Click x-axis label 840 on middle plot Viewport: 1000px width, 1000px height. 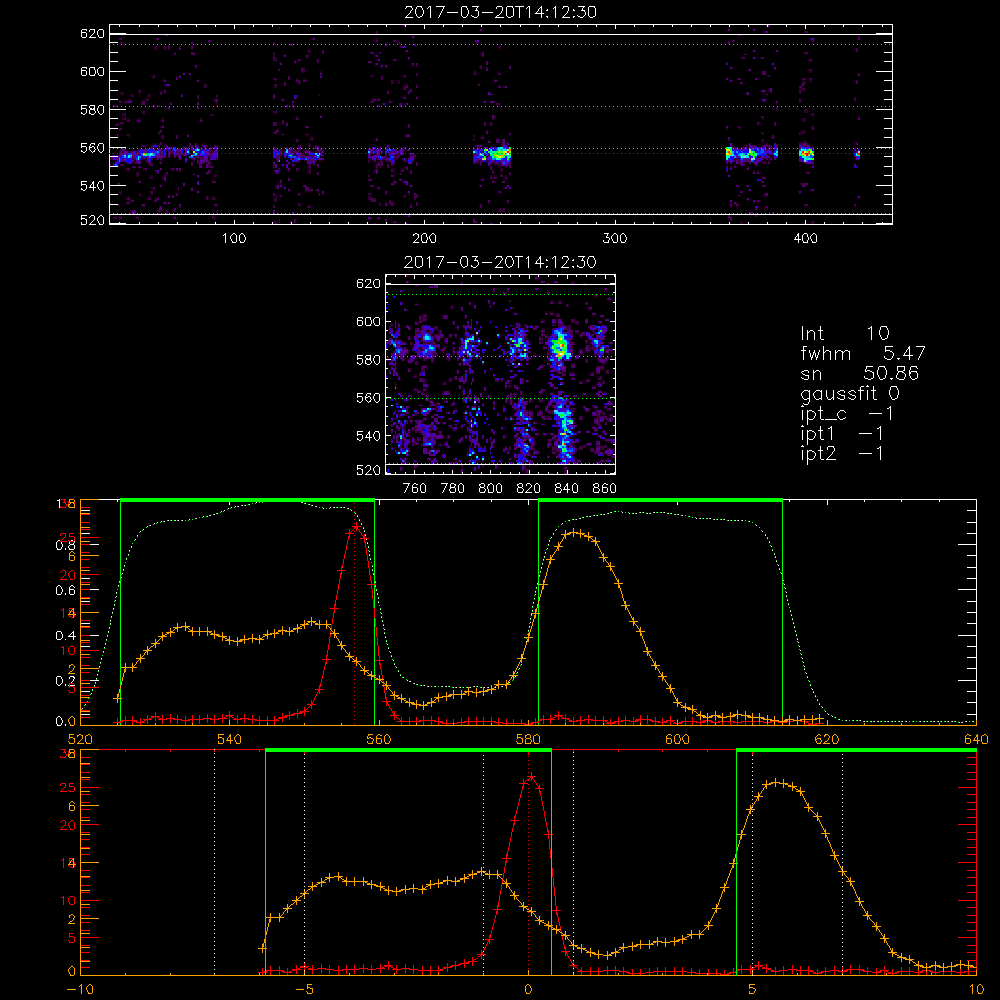pos(566,489)
